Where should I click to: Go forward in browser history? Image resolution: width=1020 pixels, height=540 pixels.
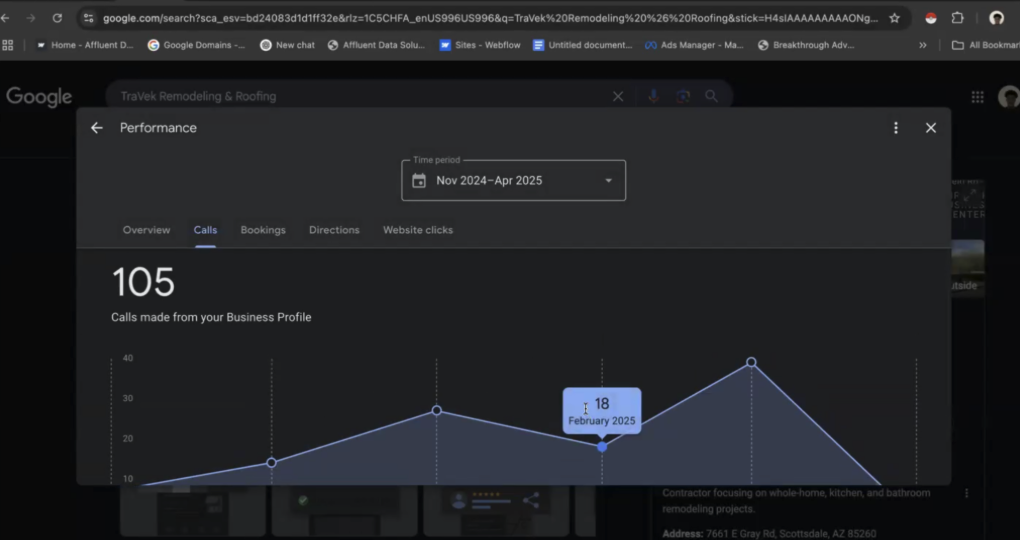(31, 18)
